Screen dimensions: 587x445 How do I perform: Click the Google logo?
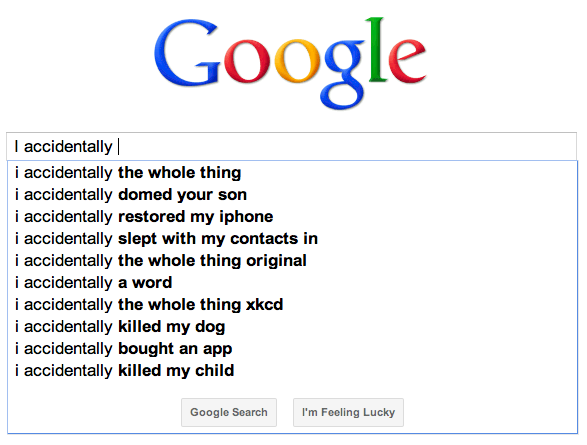290,63
